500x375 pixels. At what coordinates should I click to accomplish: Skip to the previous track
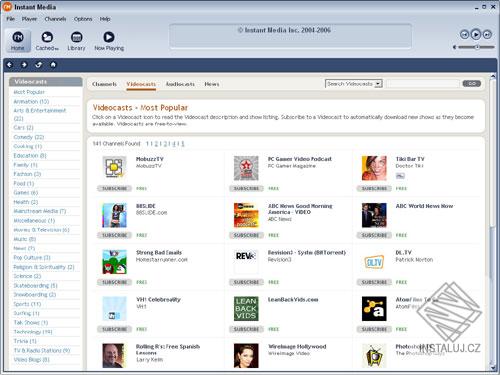click(x=464, y=34)
